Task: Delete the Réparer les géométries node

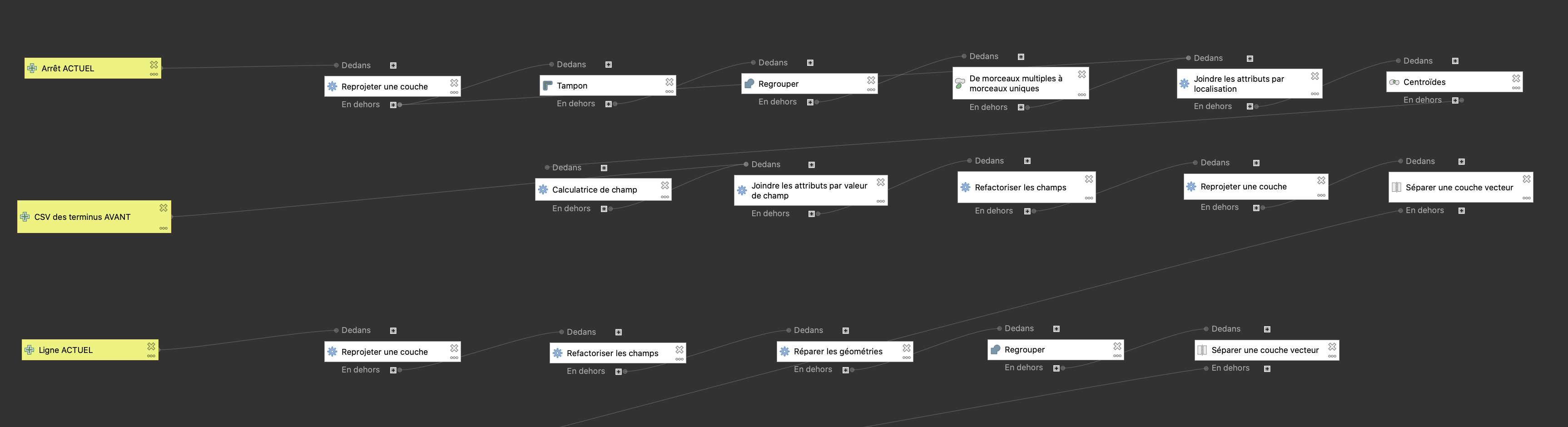Action: [x=906, y=348]
